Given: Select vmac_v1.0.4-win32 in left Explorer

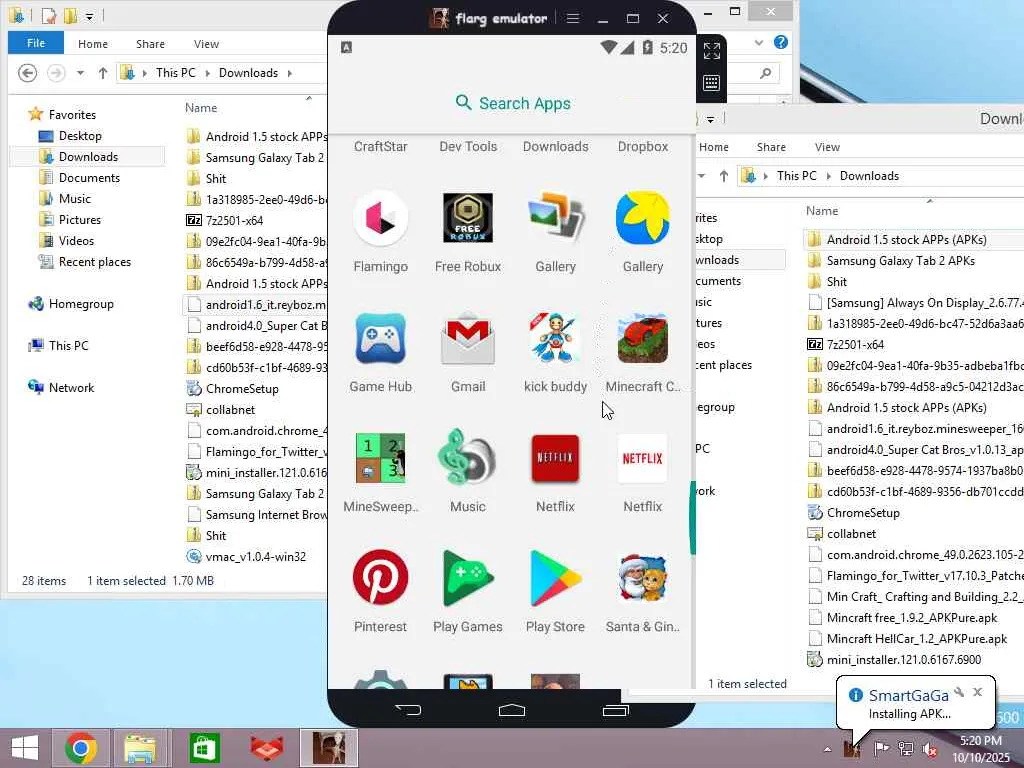Looking at the screenshot, I should 255,556.
